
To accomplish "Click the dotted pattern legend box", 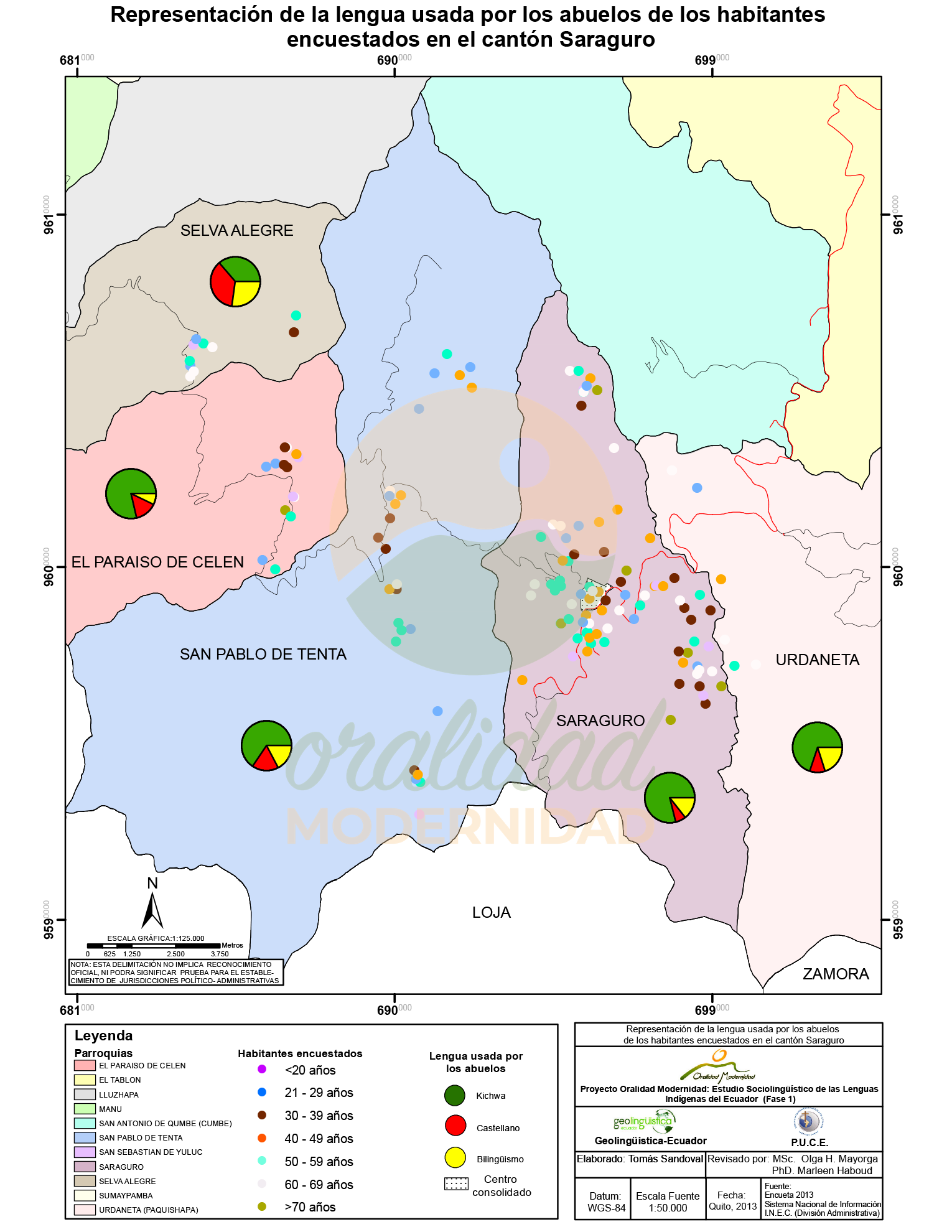I will [456, 1183].
